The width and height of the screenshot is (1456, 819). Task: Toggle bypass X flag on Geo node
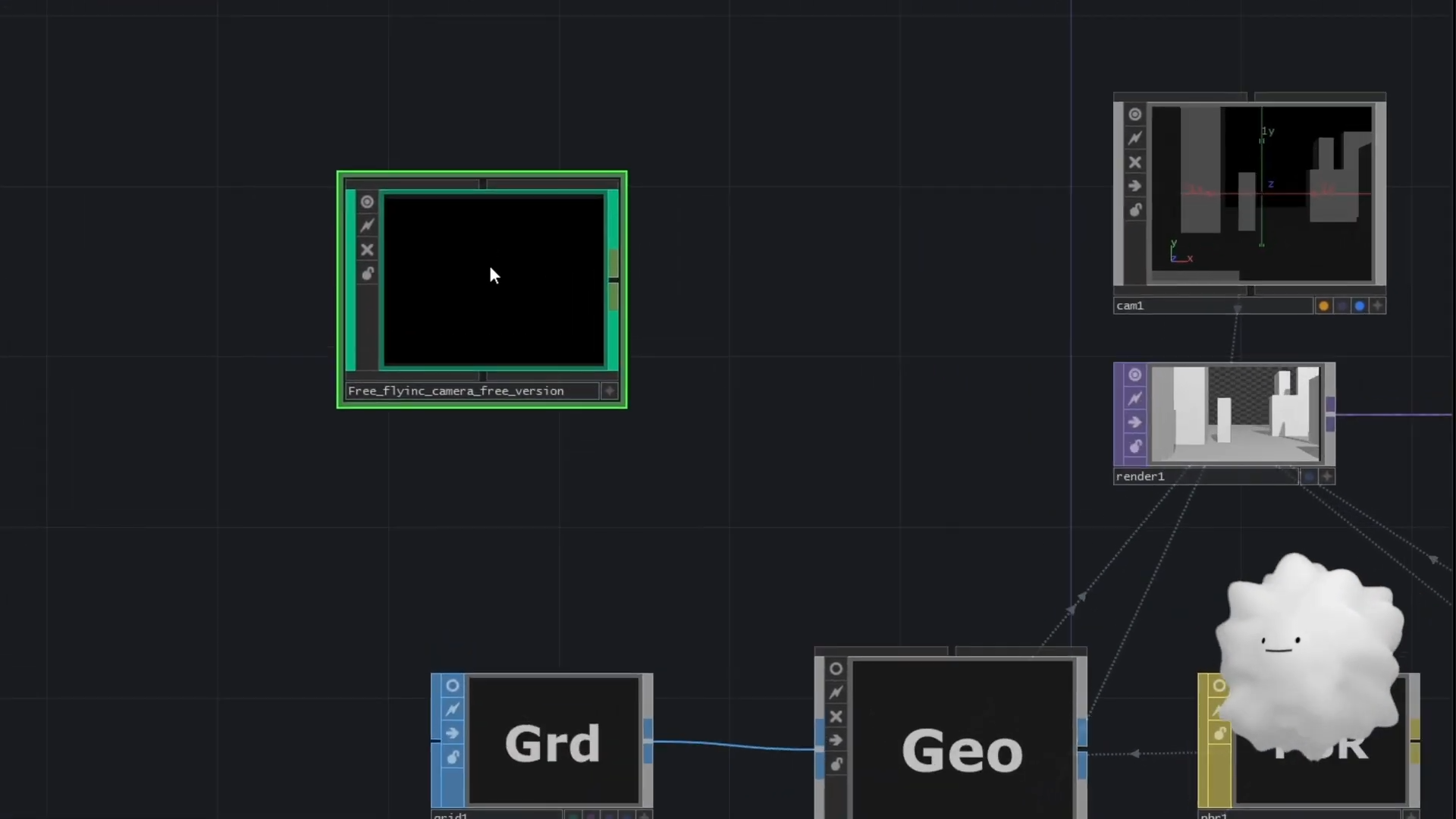pos(836,717)
